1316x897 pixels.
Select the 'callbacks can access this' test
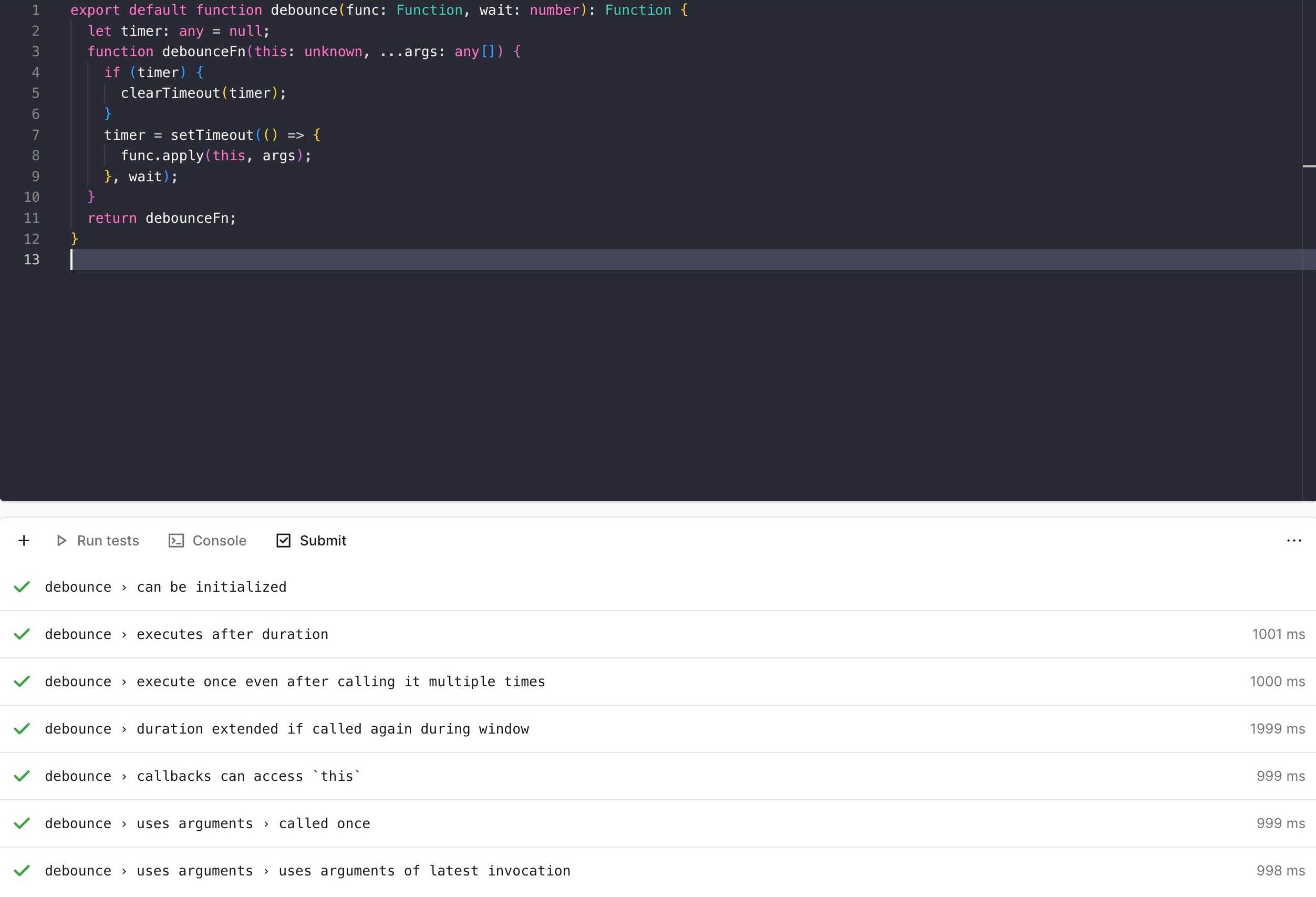658,776
